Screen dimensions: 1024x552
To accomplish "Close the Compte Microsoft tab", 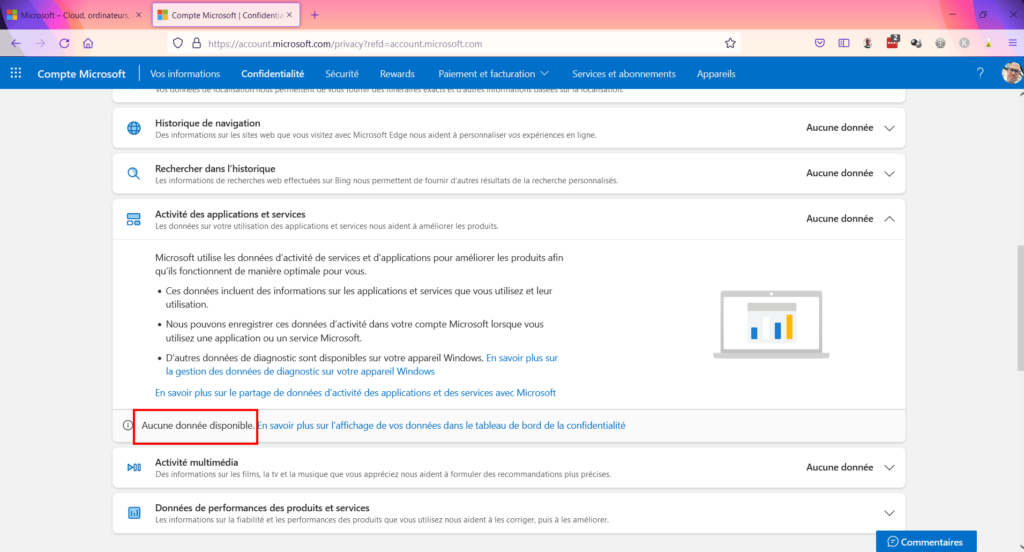I will (289, 14).
